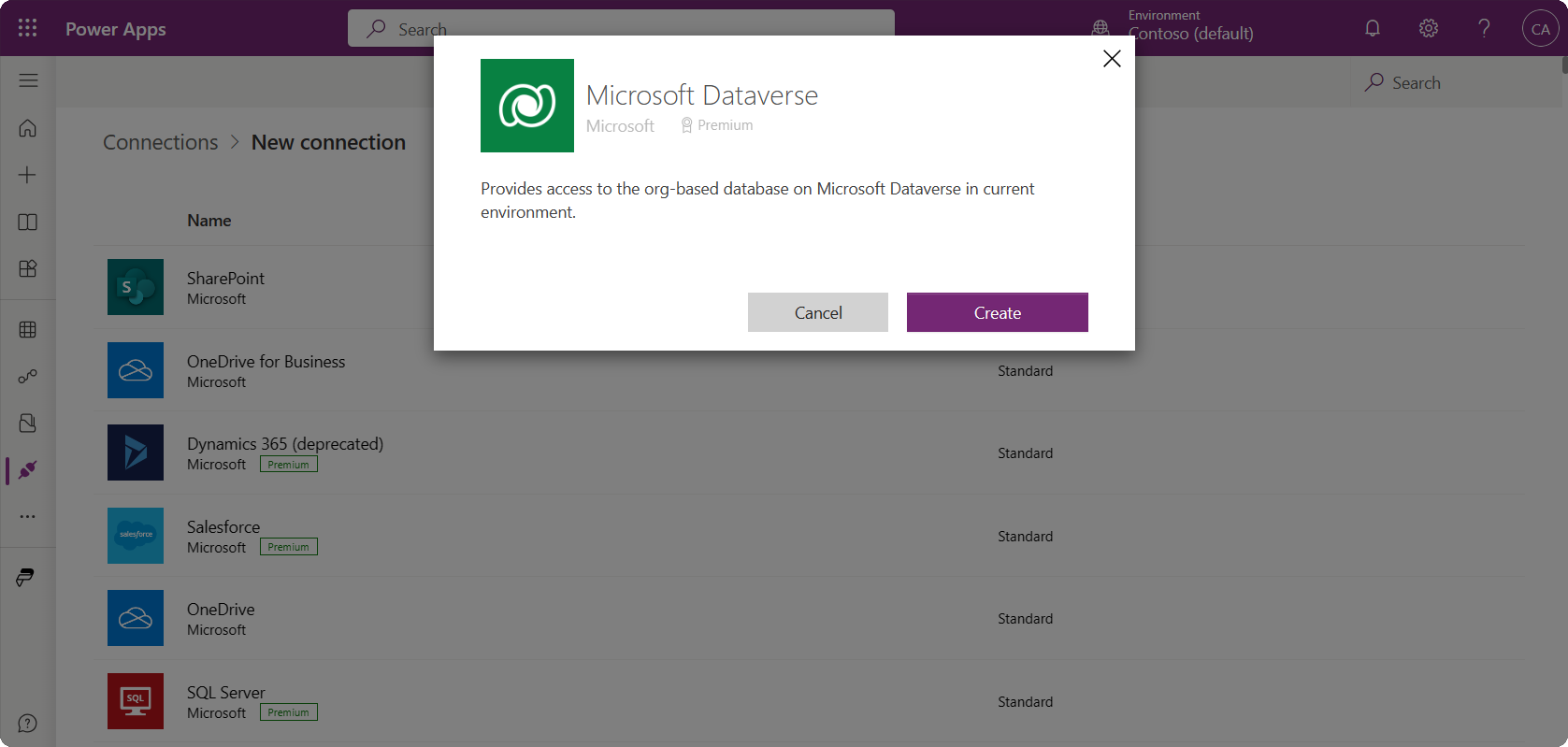Image resolution: width=1568 pixels, height=747 pixels.
Task: Click Premium badge on SQL Server row
Action: click(x=289, y=712)
